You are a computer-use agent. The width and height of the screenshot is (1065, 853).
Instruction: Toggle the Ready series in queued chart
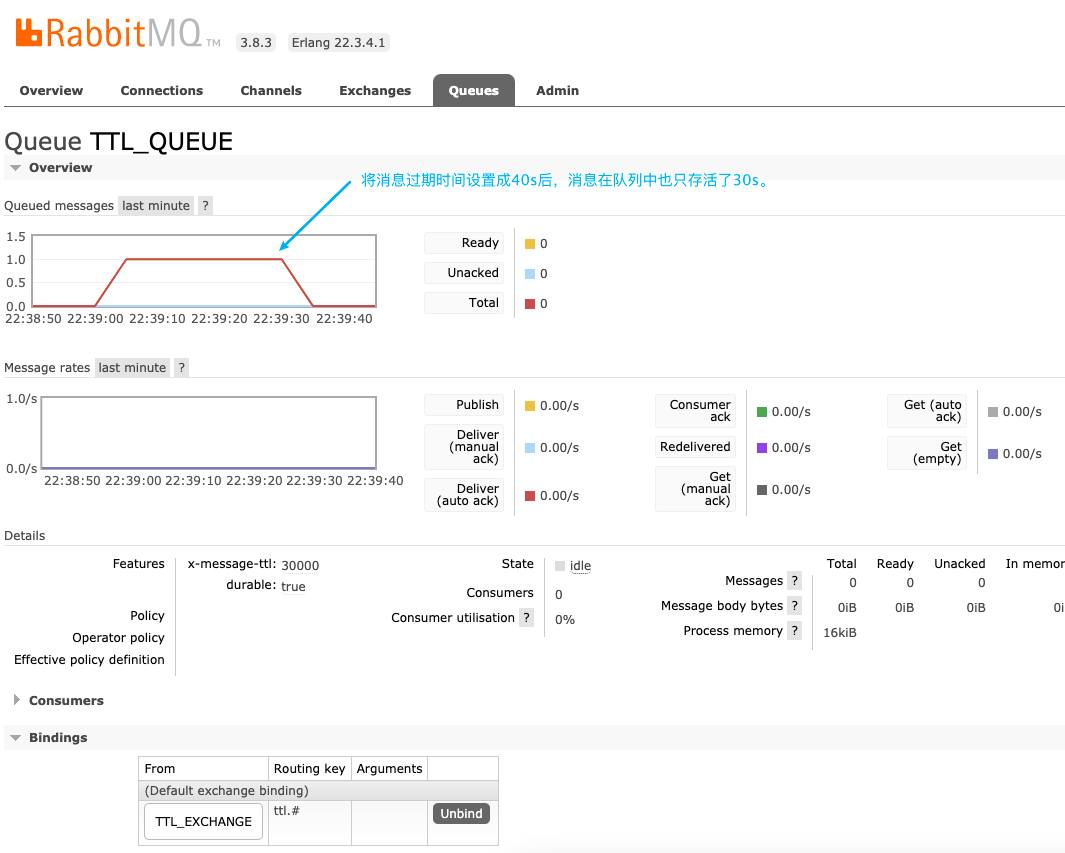pos(465,243)
